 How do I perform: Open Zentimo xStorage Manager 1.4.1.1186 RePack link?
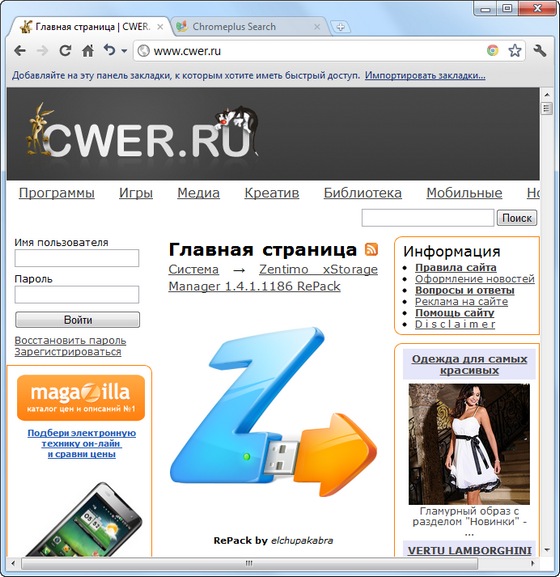click(273, 278)
